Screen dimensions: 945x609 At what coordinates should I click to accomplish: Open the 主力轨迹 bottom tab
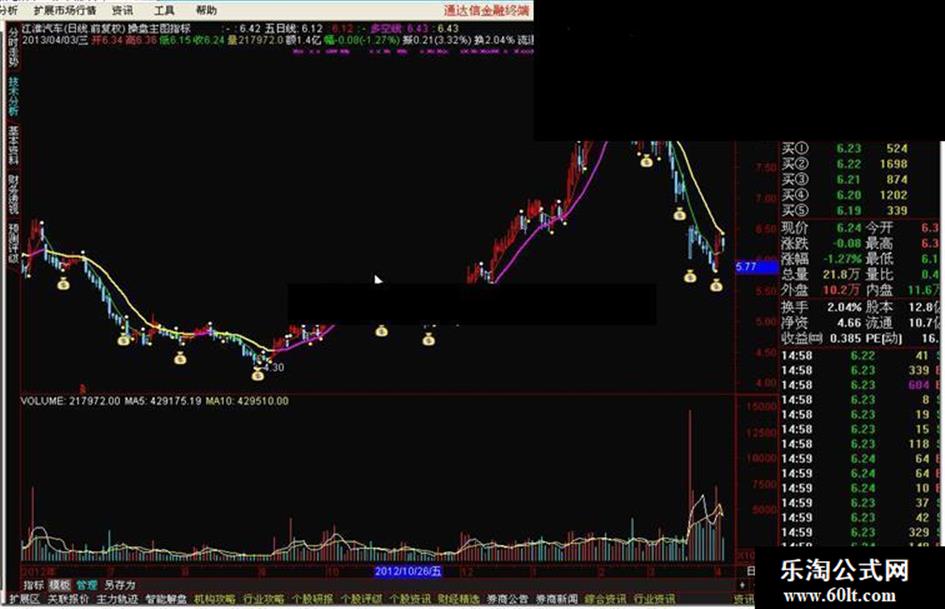118,599
